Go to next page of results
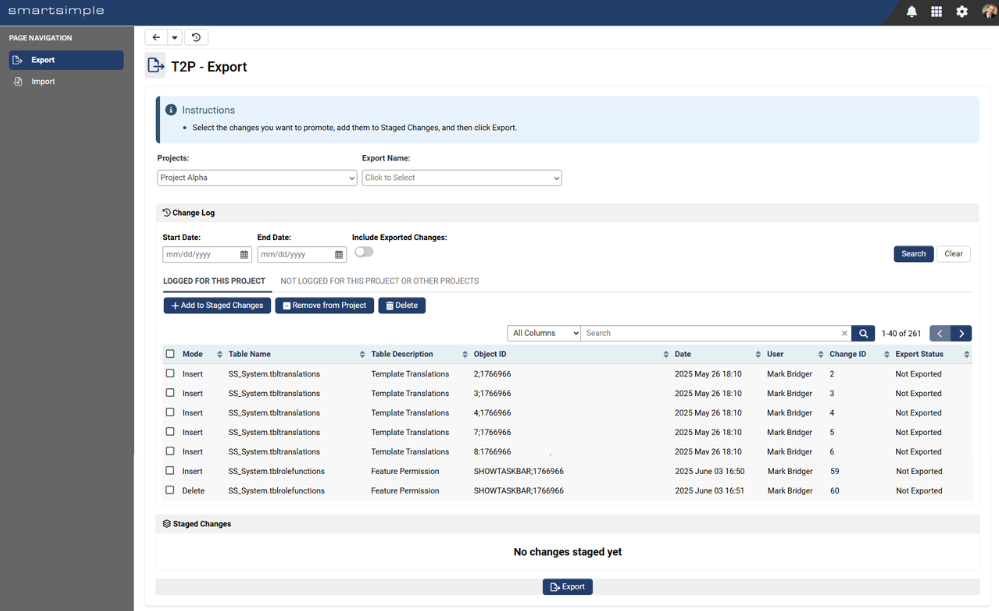 click(x=961, y=333)
